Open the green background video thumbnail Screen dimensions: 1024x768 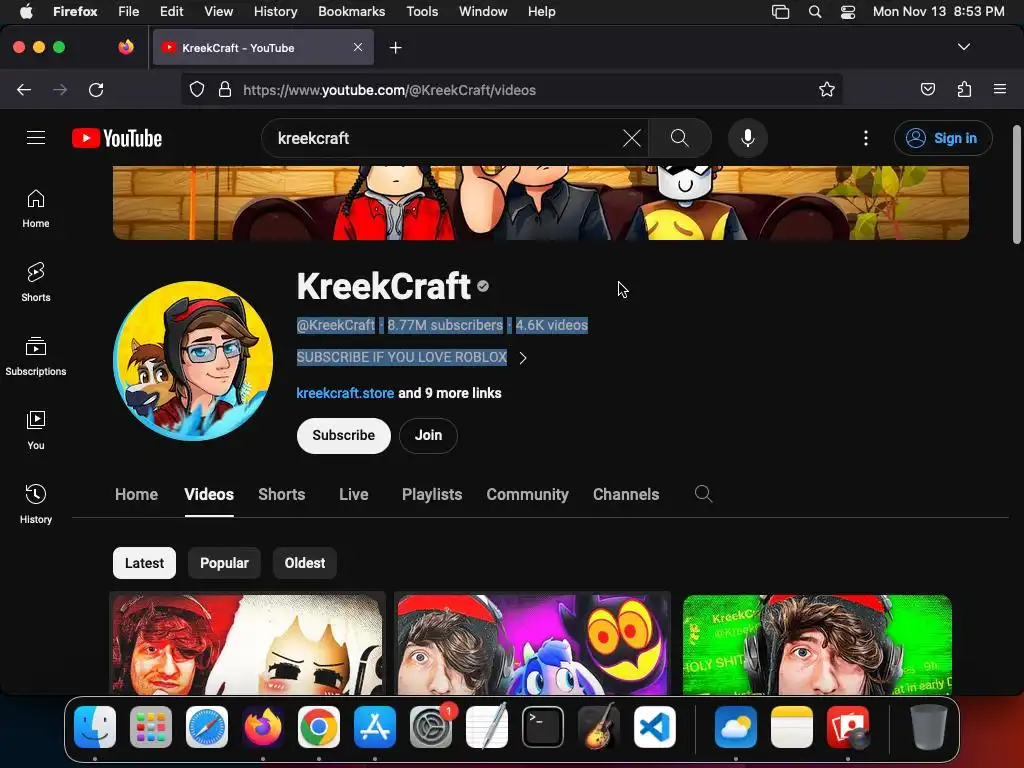[x=817, y=644]
